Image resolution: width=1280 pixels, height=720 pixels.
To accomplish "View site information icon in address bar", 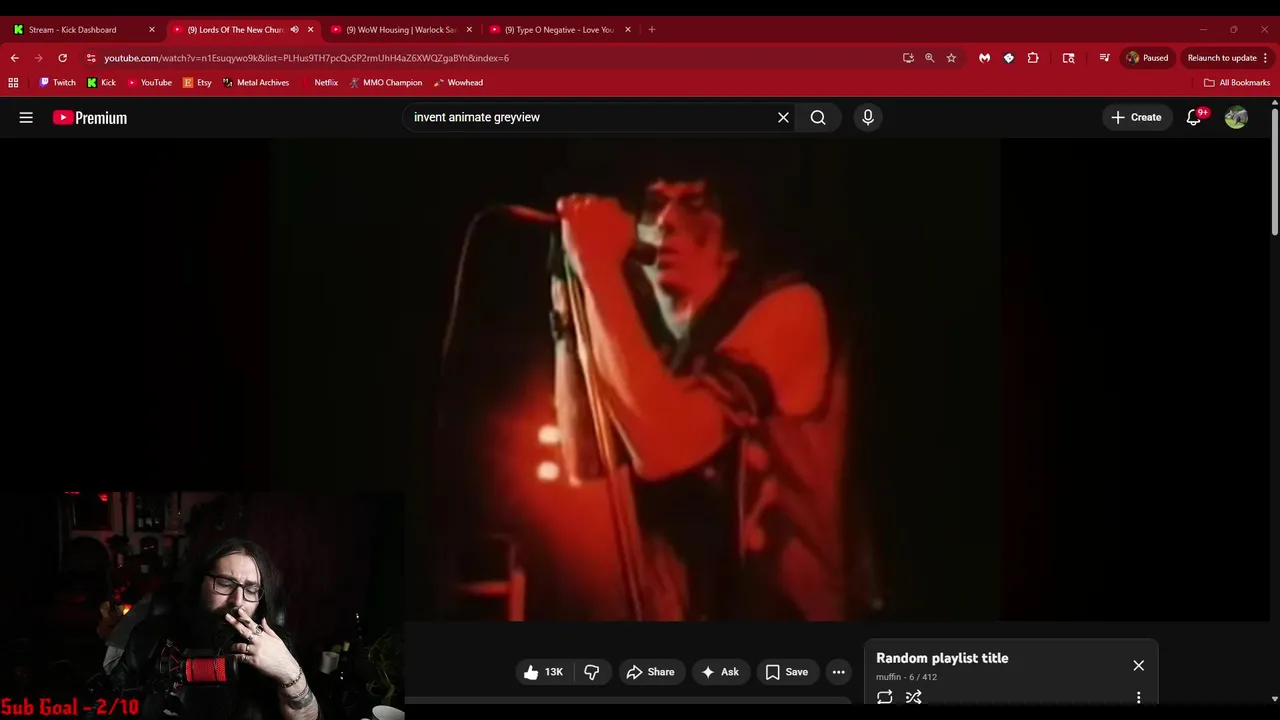I will point(91,58).
